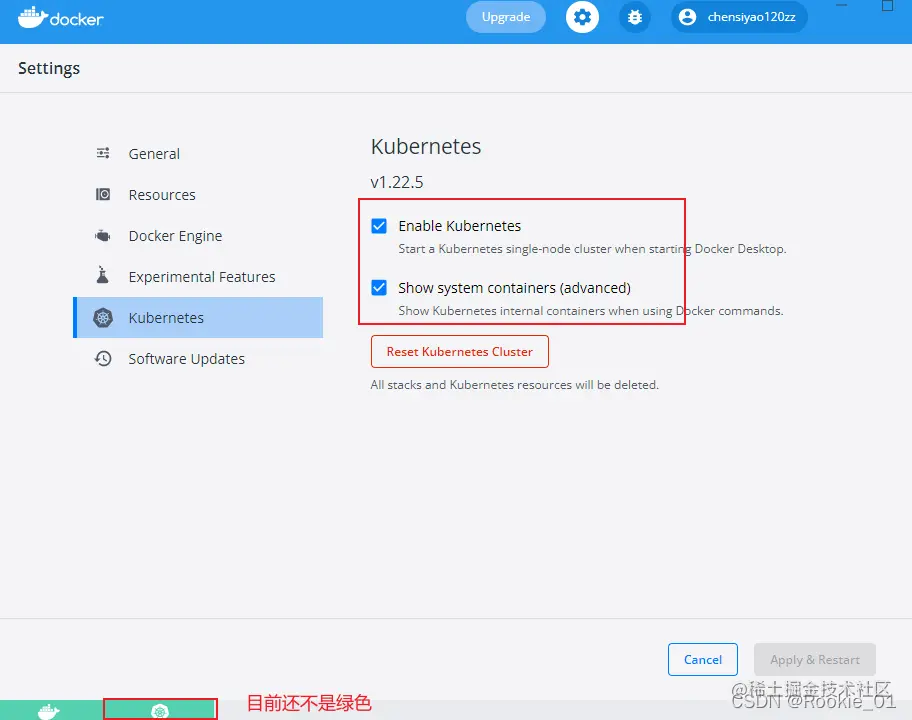Click Docker whale status icon in bottom bar
The height and width of the screenshot is (720, 912).
(x=49, y=711)
